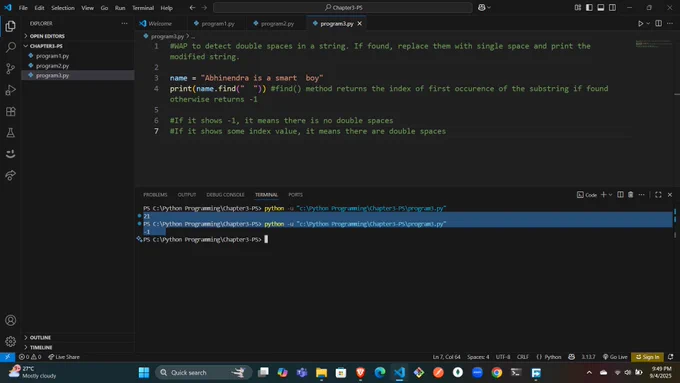Image resolution: width=680 pixels, height=383 pixels.
Task: Open the Testing flask view
Action: pos(10,133)
